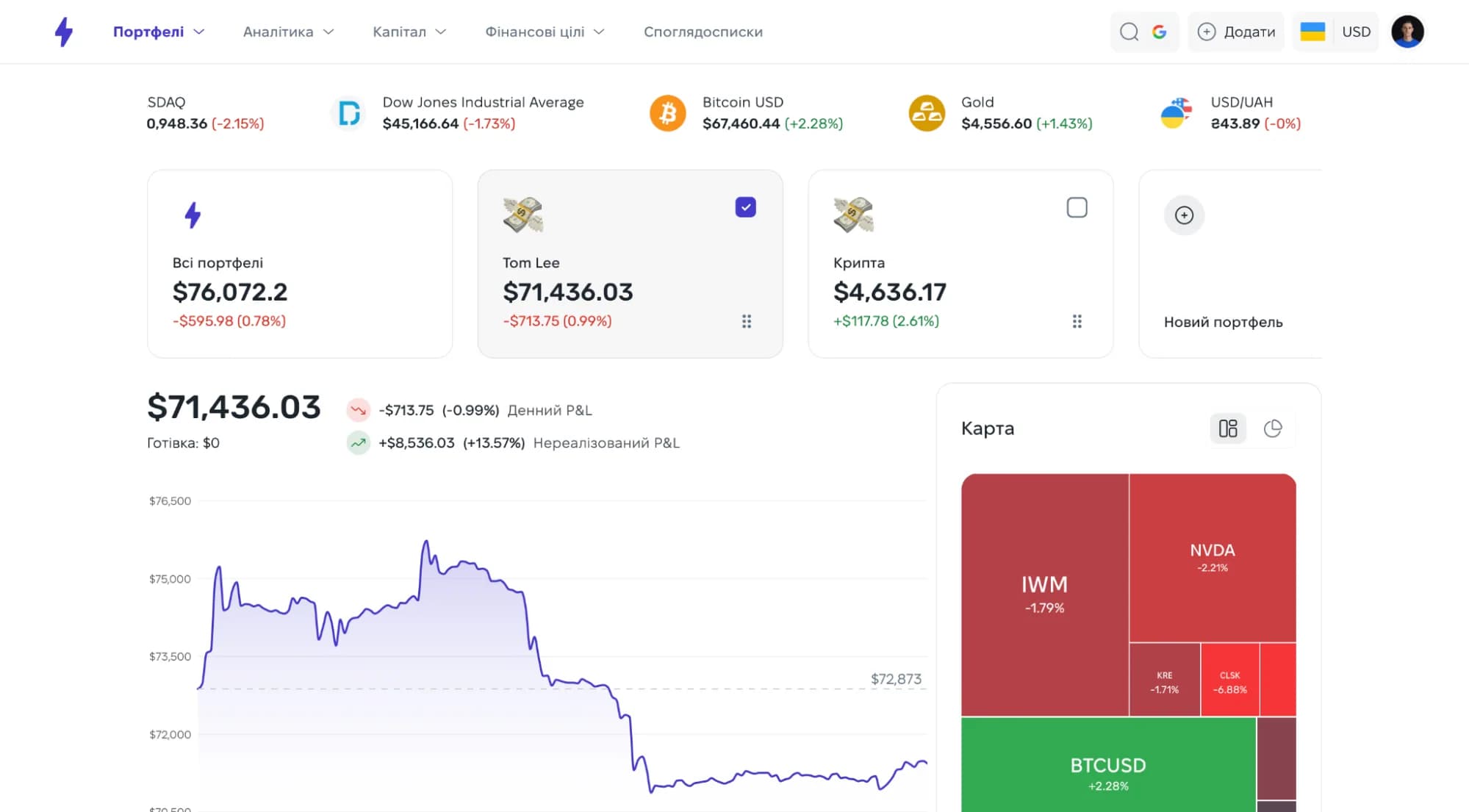
Task: Open the Фінансові цілі menu item
Action: point(534,32)
